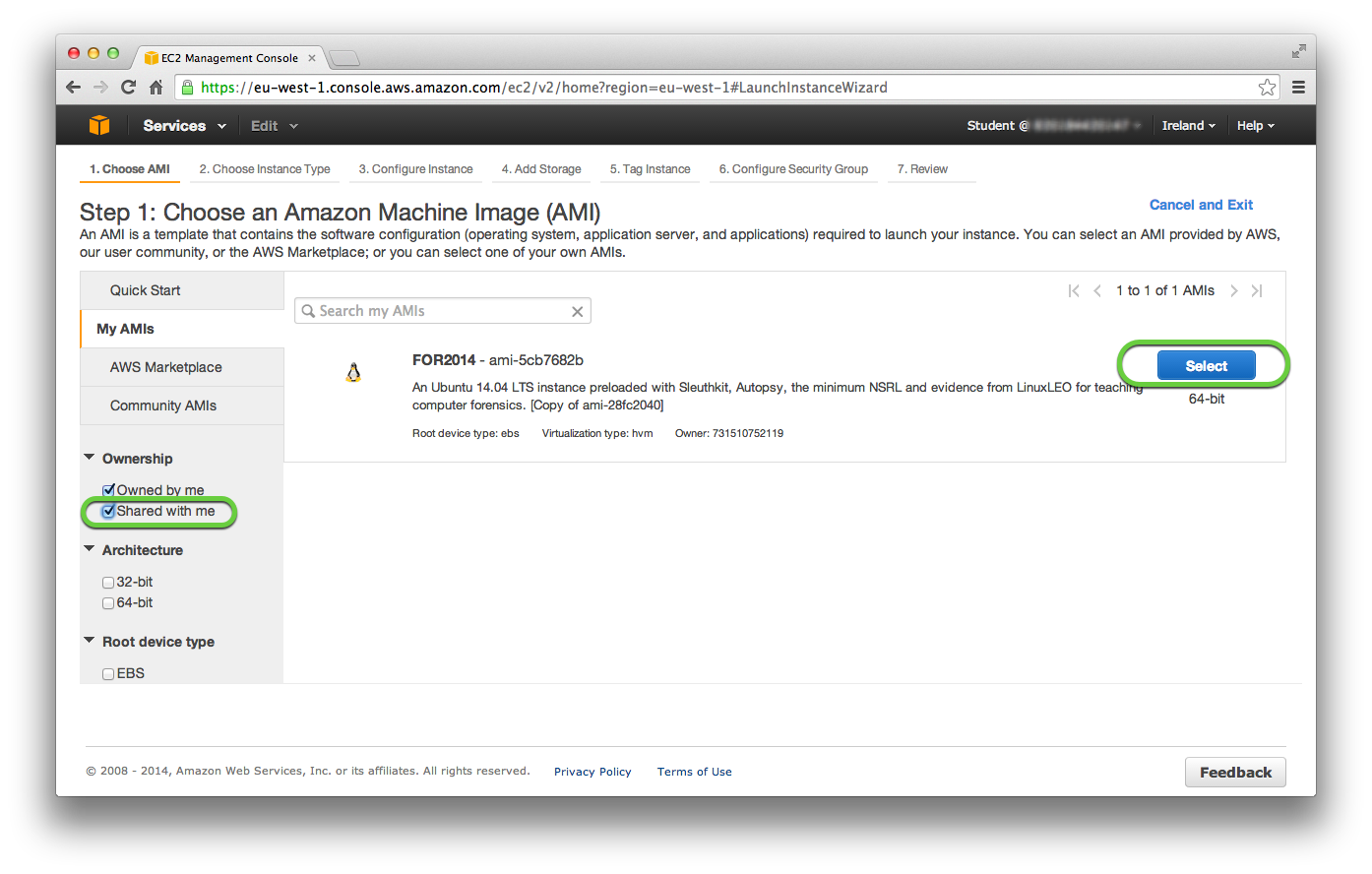
Task: Enable the 32-bit architecture filter
Action: [108, 583]
